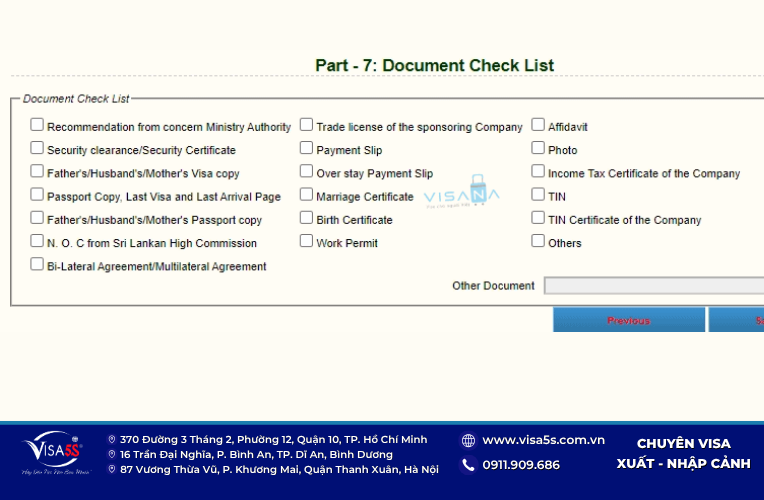Select the 370 Đường 3 Tháng 2 address
Screen dimensions: 764x500
[273, 440]
